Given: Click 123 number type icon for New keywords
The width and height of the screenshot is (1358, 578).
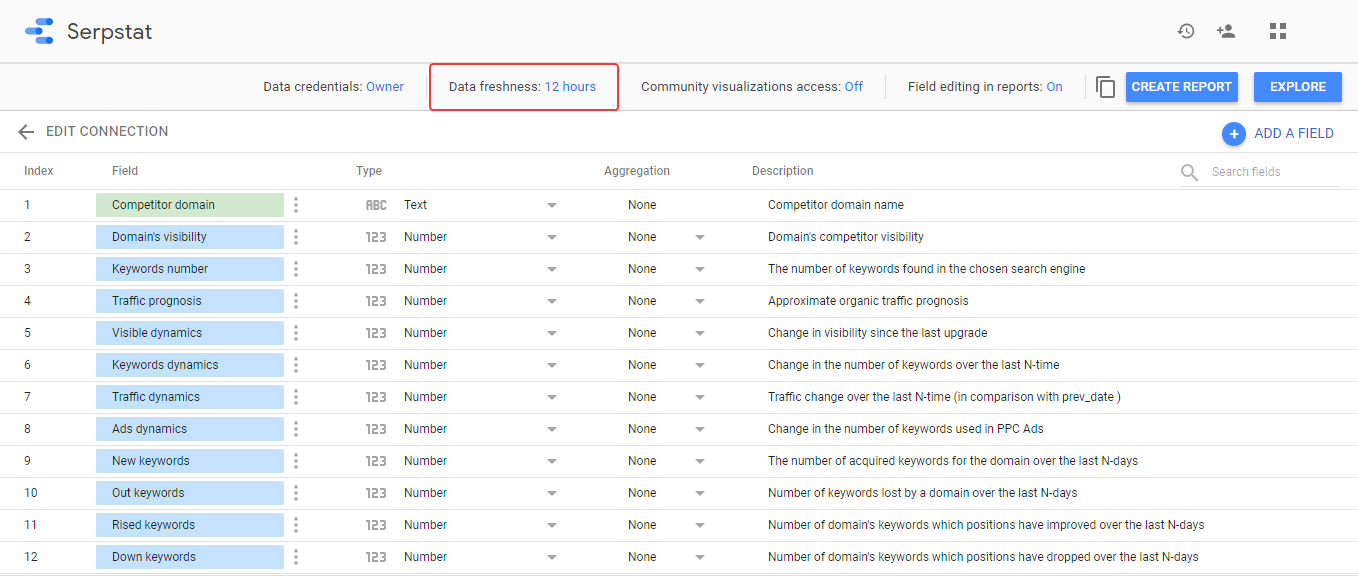Looking at the screenshot, I should point(376,461).
